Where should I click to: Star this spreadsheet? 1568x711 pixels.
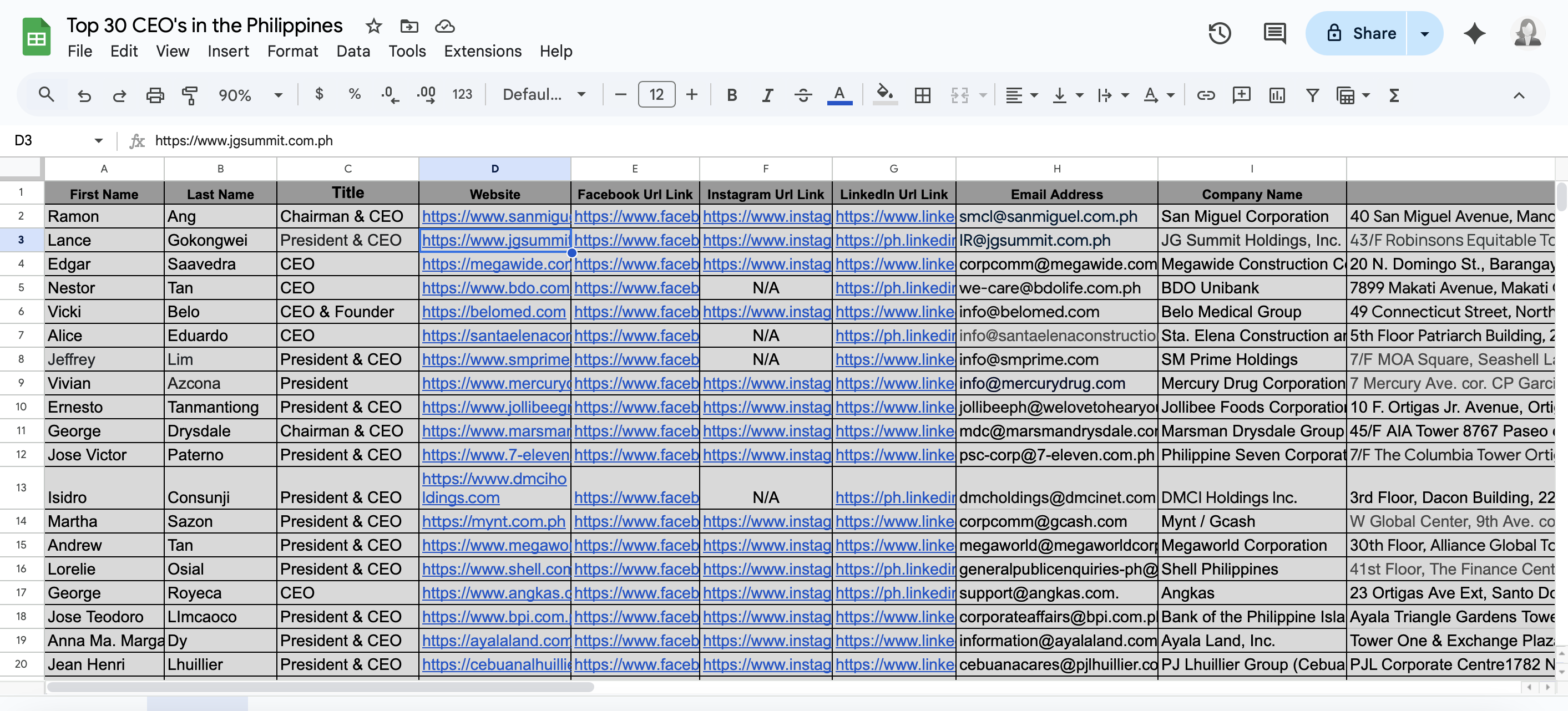point(373,26)
